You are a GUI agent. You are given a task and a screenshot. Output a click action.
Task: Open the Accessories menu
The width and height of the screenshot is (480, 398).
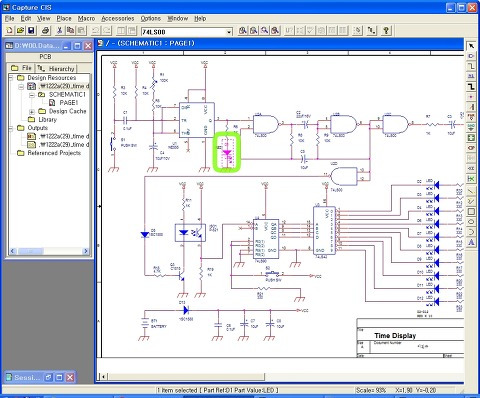click(x=118, y=18)
